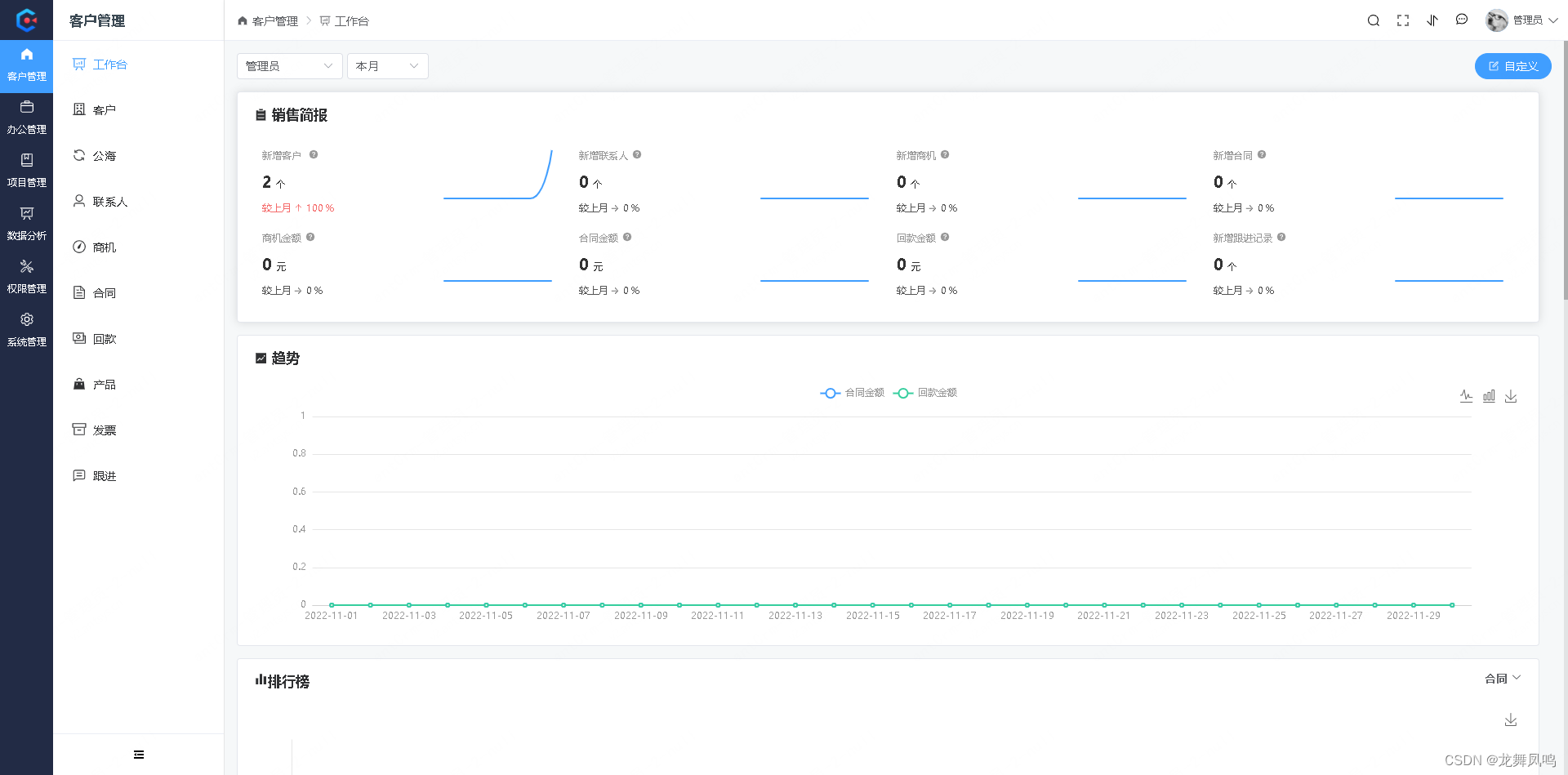Select 回款 in the side menu
1568x775 pixels.
click(138, 339)
